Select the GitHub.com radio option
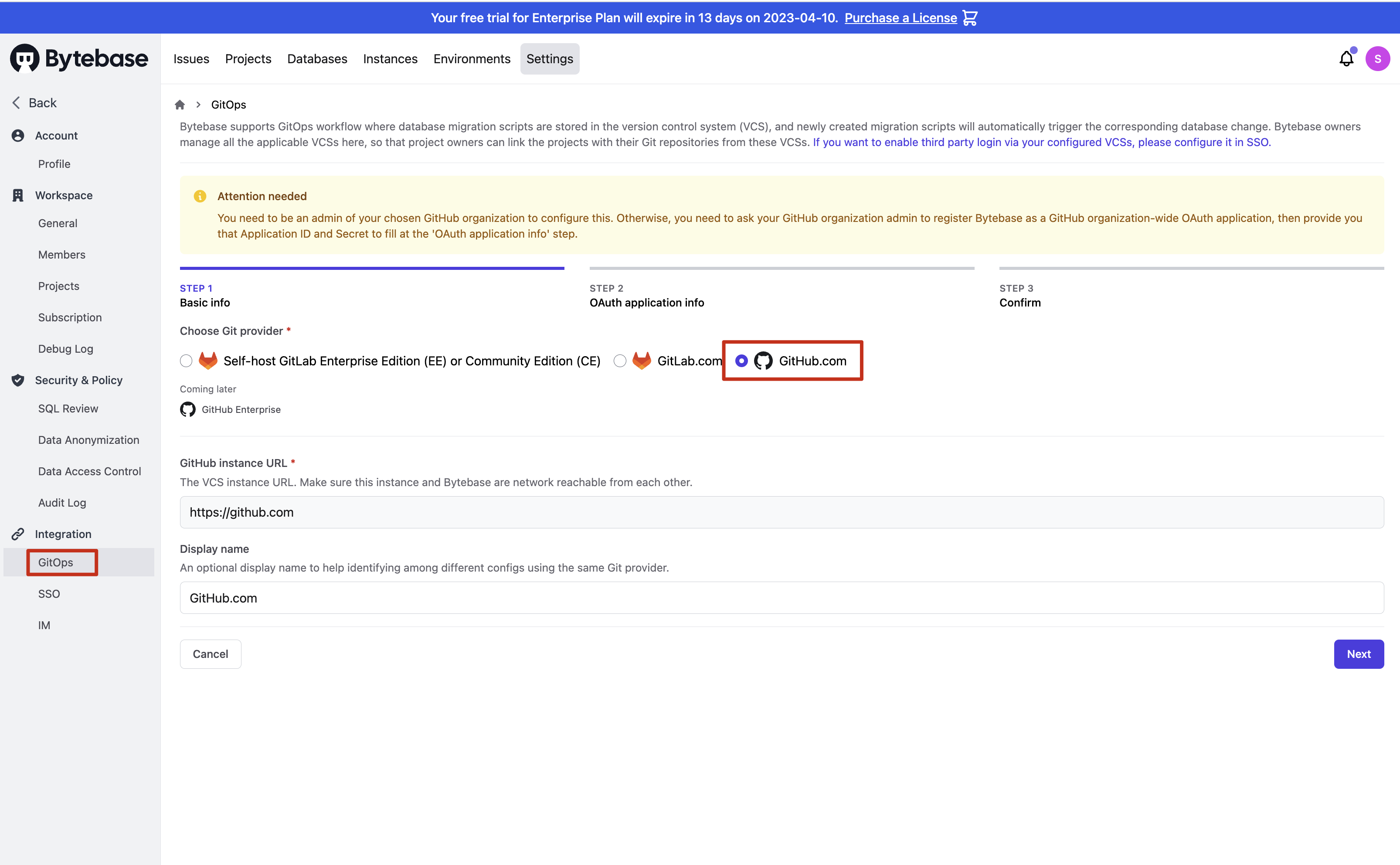 pyautogui.click(x=741, y=361)
